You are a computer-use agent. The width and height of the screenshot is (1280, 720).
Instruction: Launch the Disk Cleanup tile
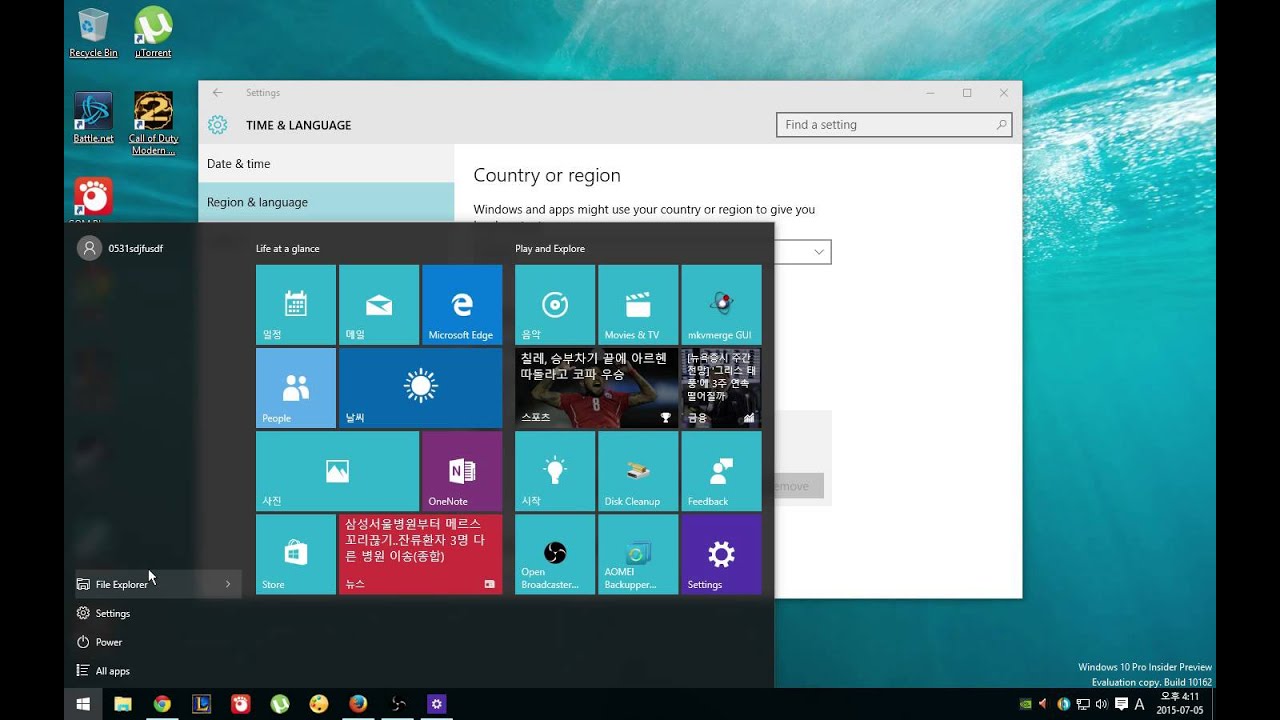(x=638, y=471)
